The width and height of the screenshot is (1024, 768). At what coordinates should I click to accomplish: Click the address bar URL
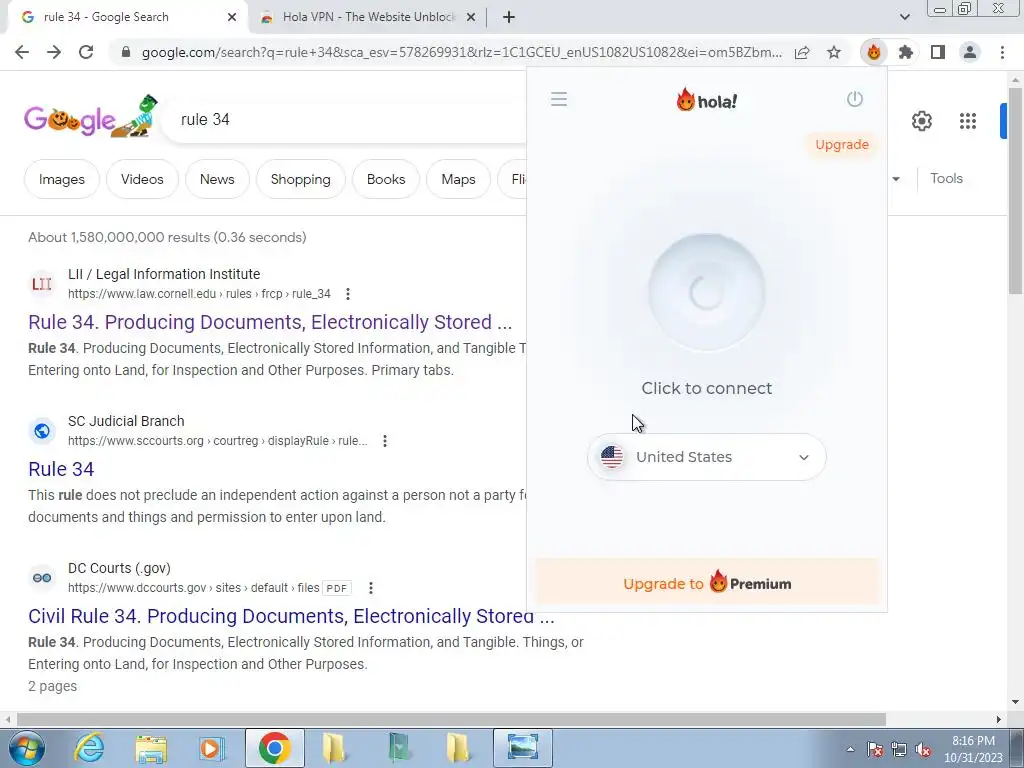[x=461, y=52]
